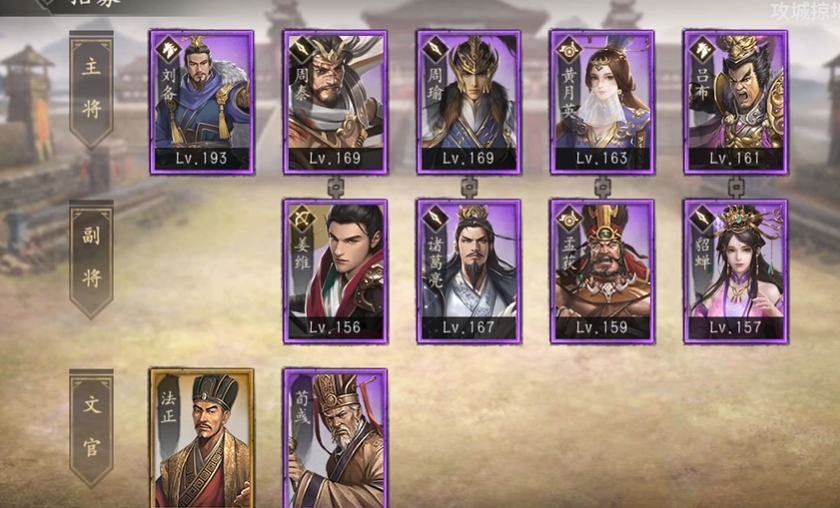Click link connector between 周泰 and 姜维
The width and height of the screenshot is (840, 508).
click(x=335, y=187)
